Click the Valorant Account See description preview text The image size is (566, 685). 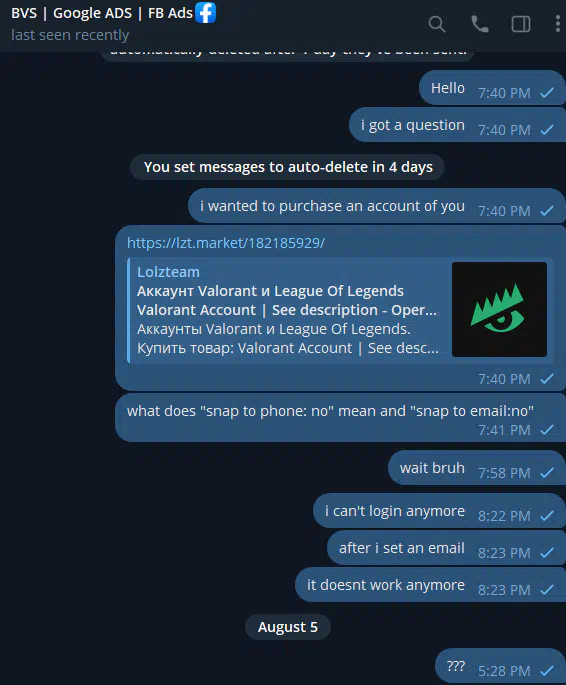point(286,310)
